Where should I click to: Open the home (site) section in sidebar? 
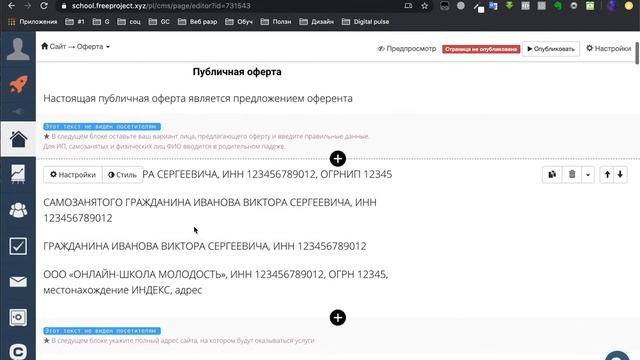tap(18, 139)
